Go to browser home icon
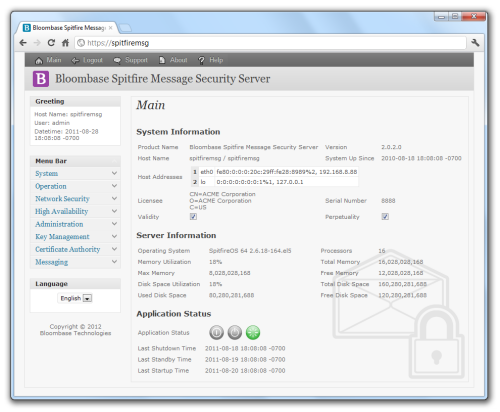 point(65,43)
